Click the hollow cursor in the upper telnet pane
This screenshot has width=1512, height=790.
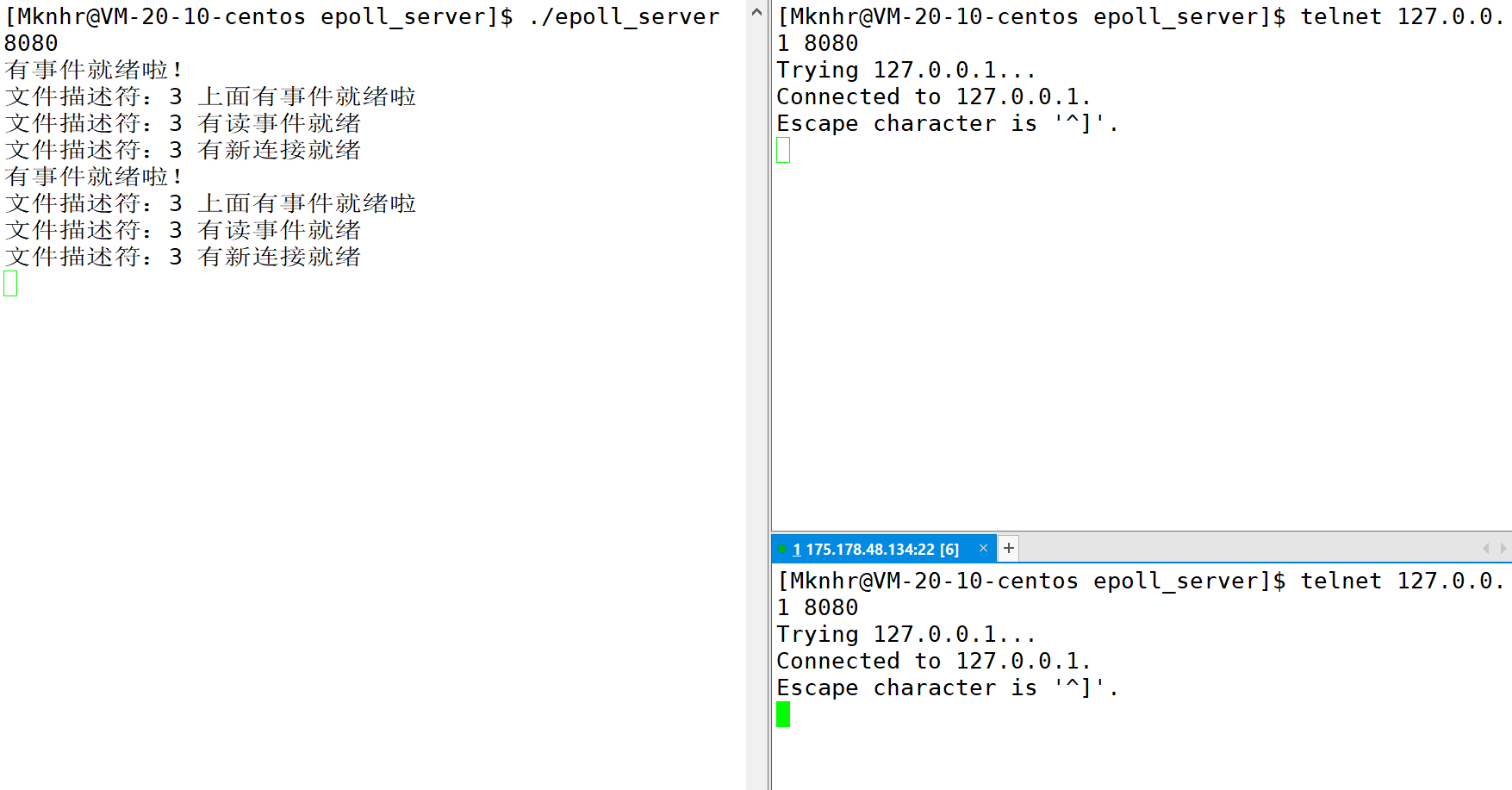[783, 150]
